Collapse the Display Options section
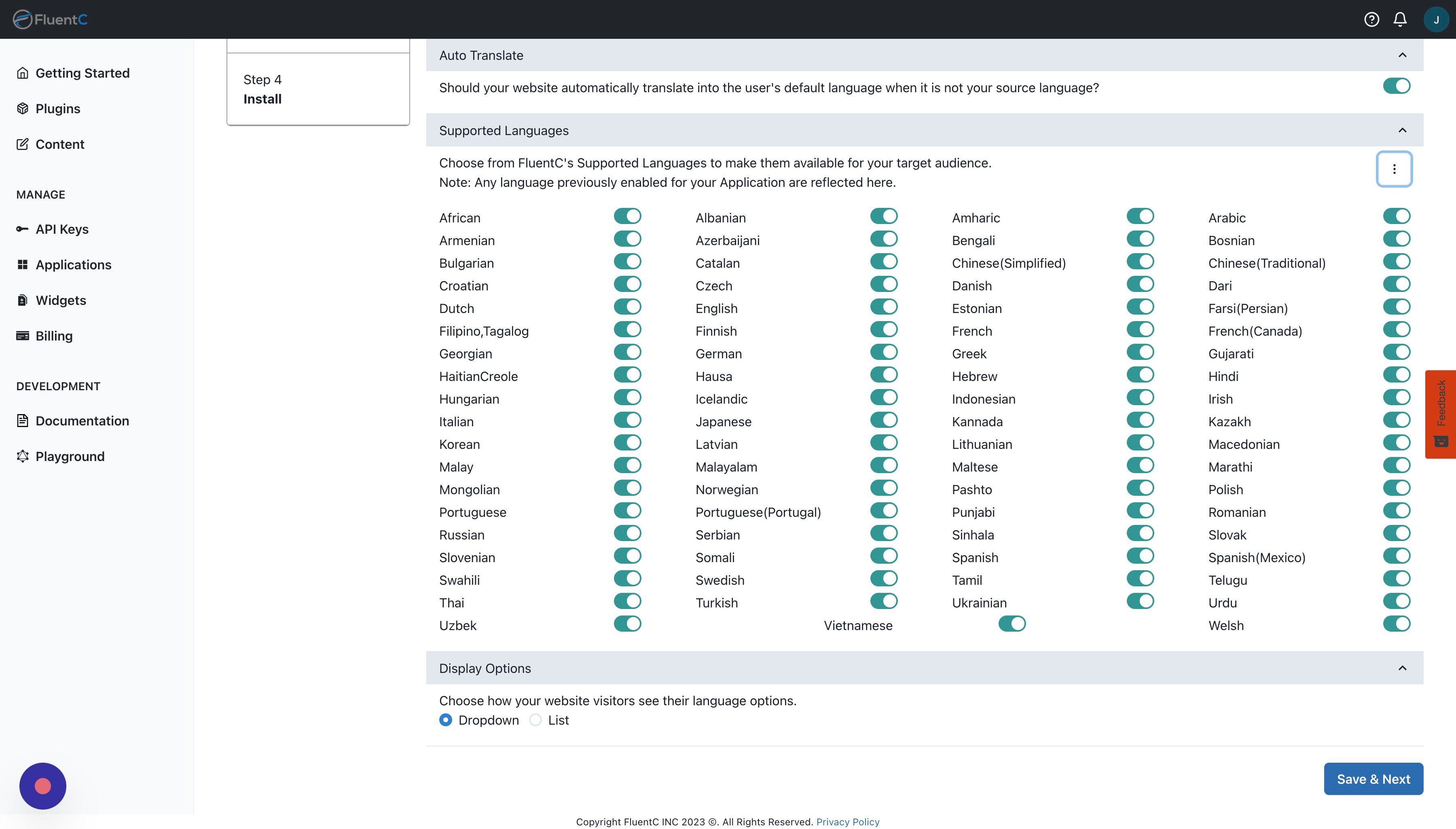This screenshot has height=829, width=1456. point(1402,668)
